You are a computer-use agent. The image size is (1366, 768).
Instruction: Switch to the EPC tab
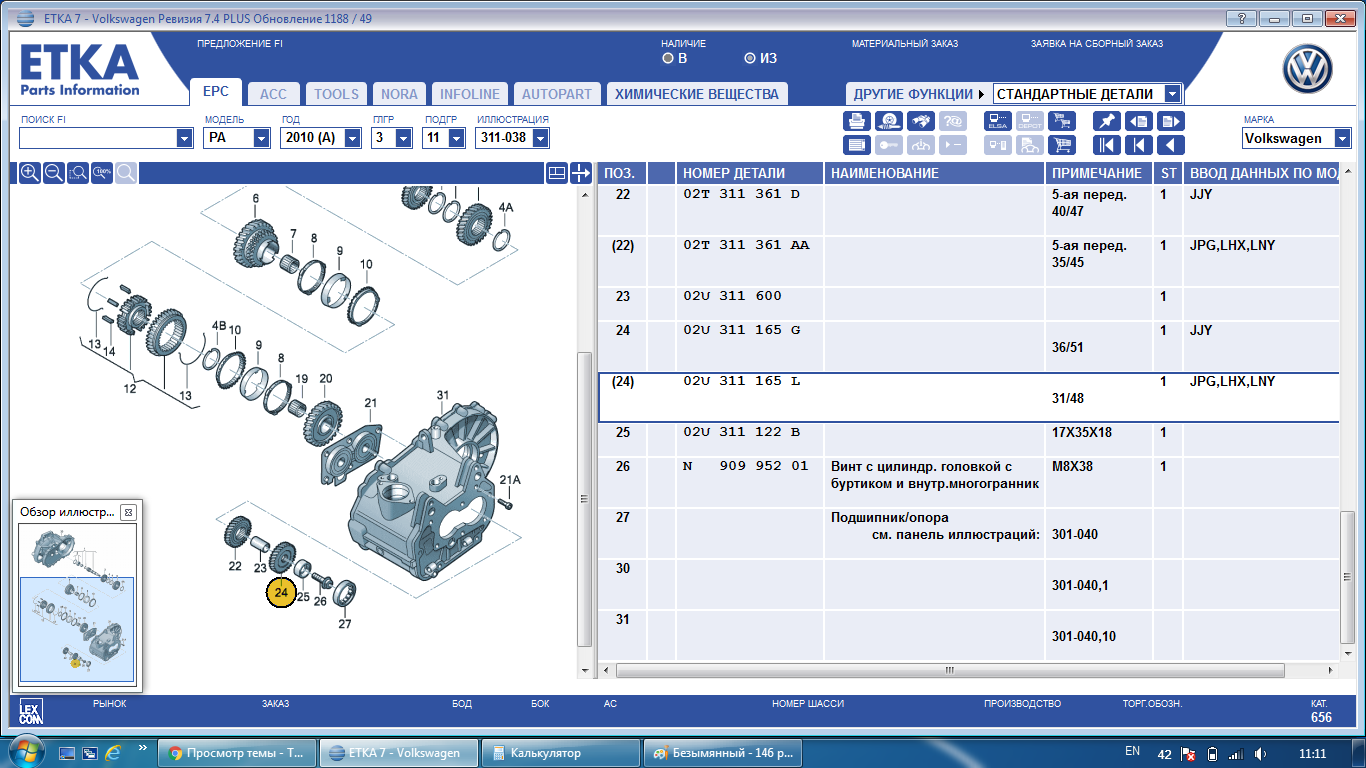[216, 91]
